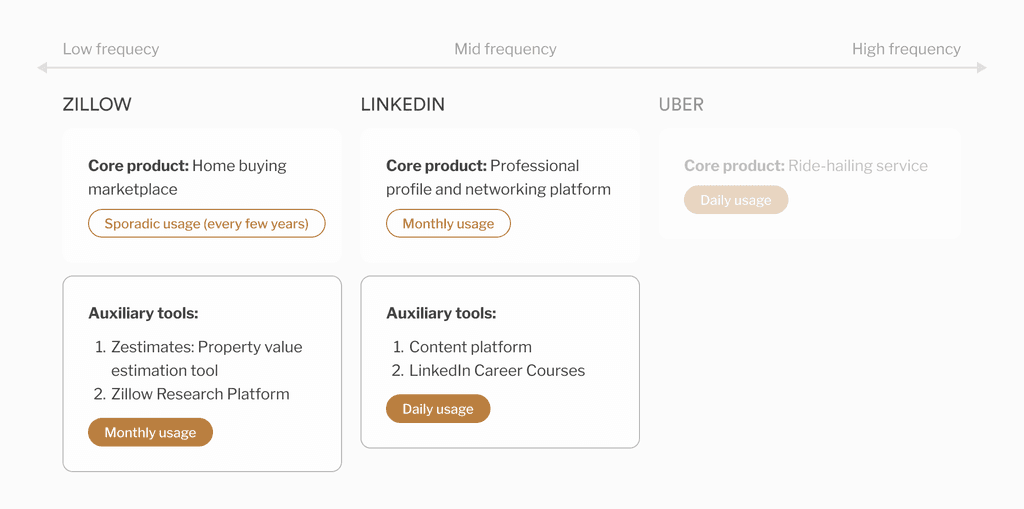
Task: Click the outlined 'Monthly usage' badge under LinkedIn
Action: (x=448, y=224)
